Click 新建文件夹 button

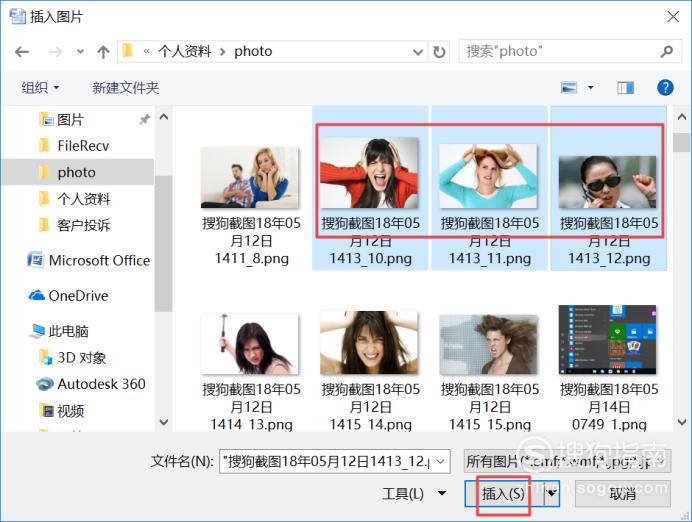pyautogui.click(x=125, y=87)
